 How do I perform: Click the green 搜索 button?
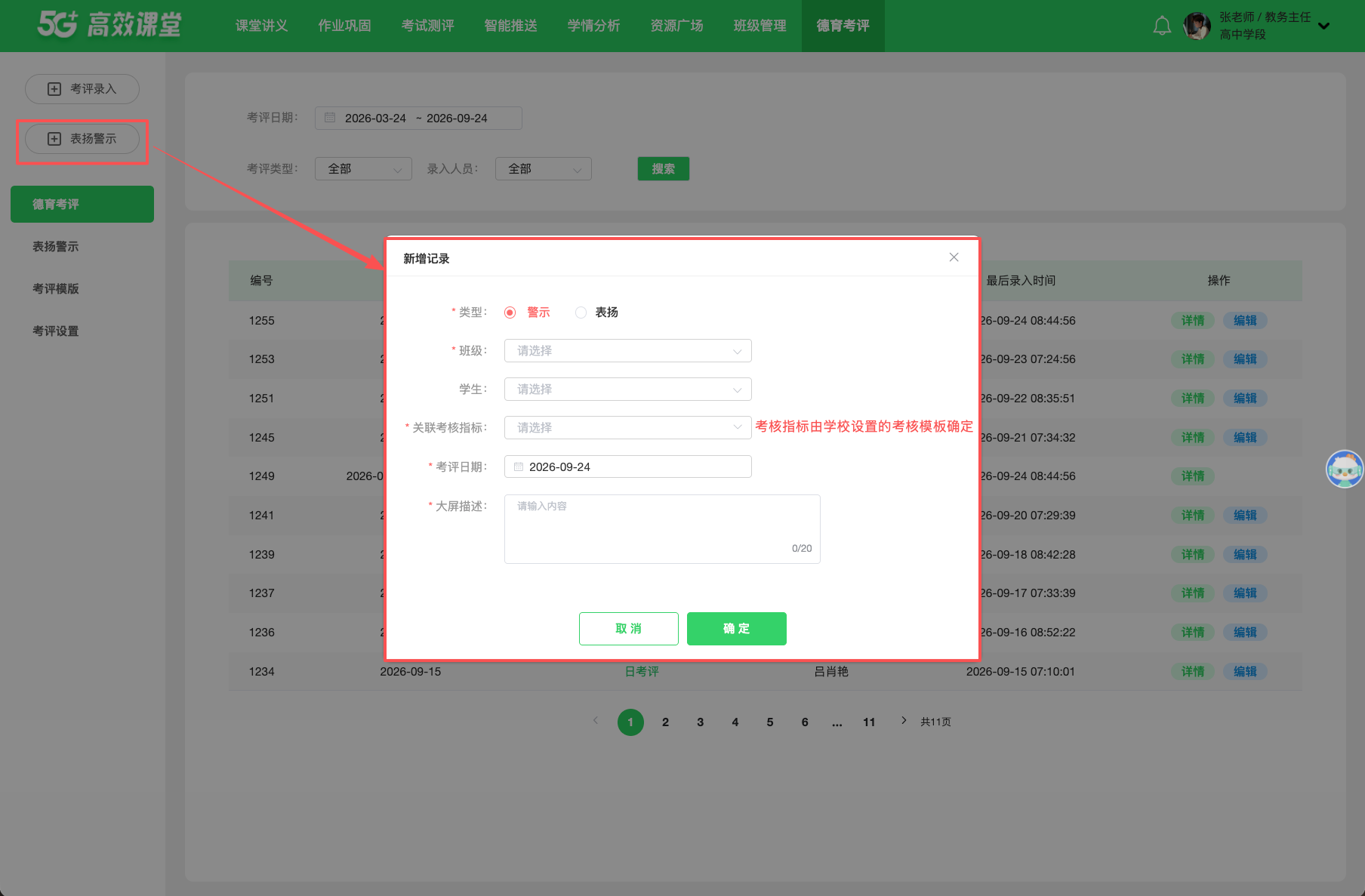(x=664, y=169)
